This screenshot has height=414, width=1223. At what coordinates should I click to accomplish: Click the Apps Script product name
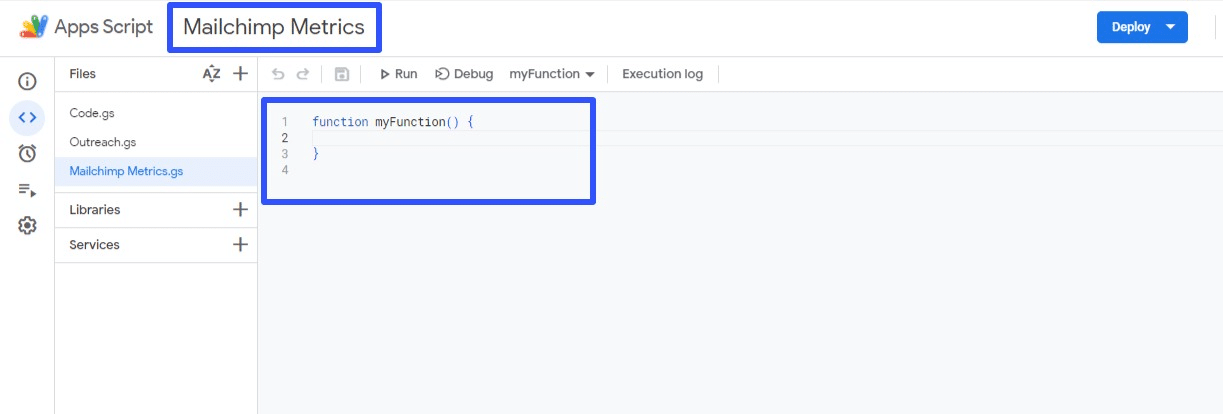[105, 27]
